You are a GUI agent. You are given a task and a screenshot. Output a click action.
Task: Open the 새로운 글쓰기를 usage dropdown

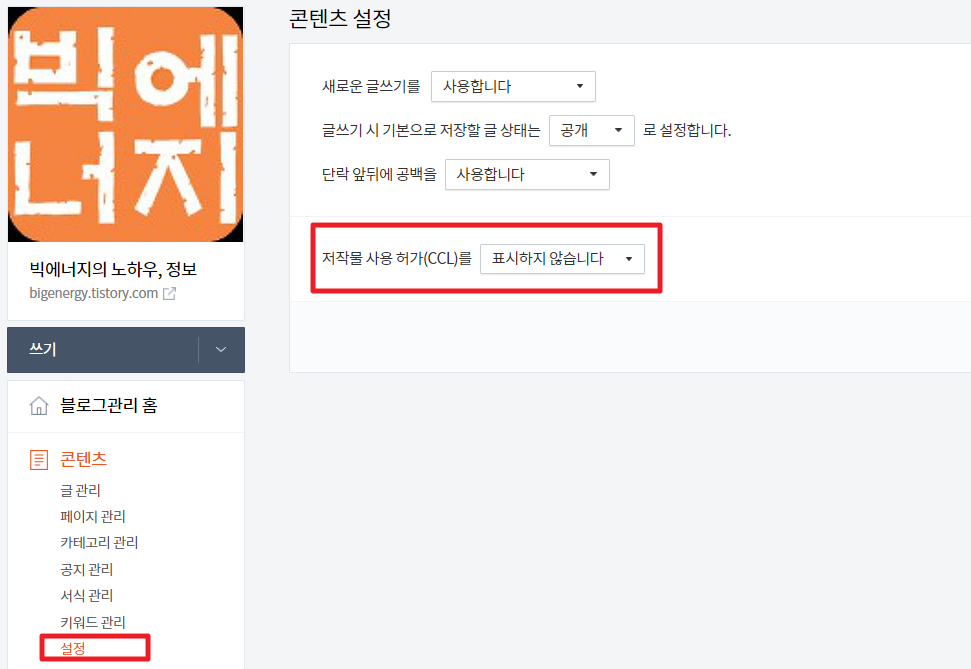tap(512, 86)
